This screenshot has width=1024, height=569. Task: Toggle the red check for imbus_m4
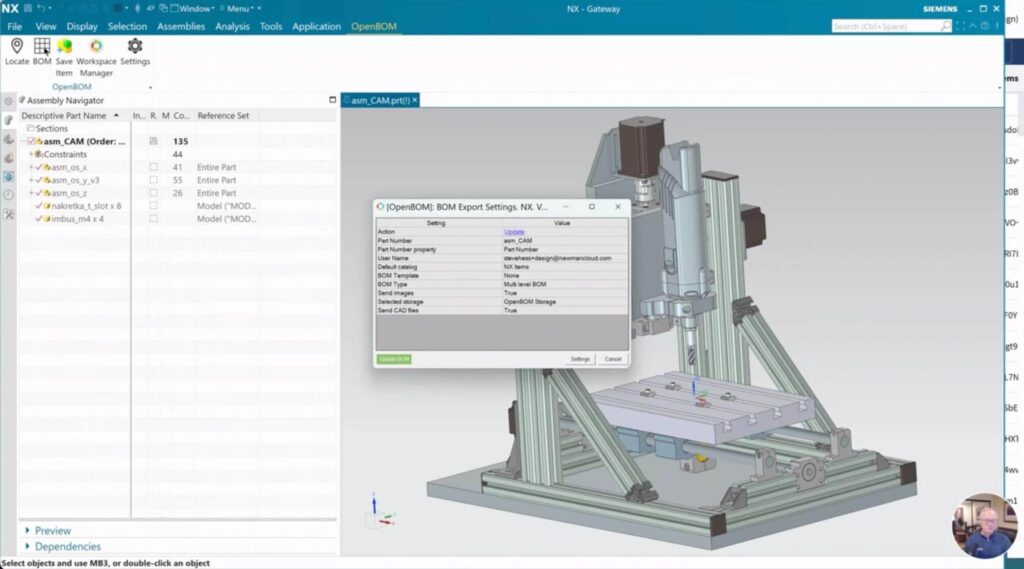[39, 219]
